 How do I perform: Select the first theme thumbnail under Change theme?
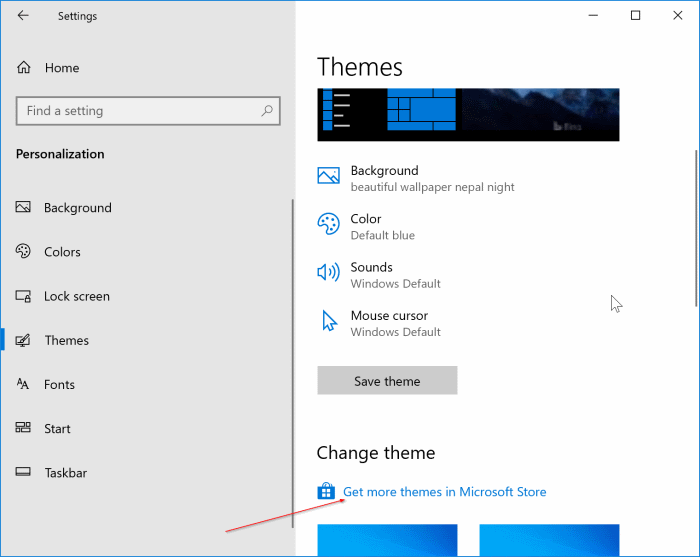click(x=387, y=540)
